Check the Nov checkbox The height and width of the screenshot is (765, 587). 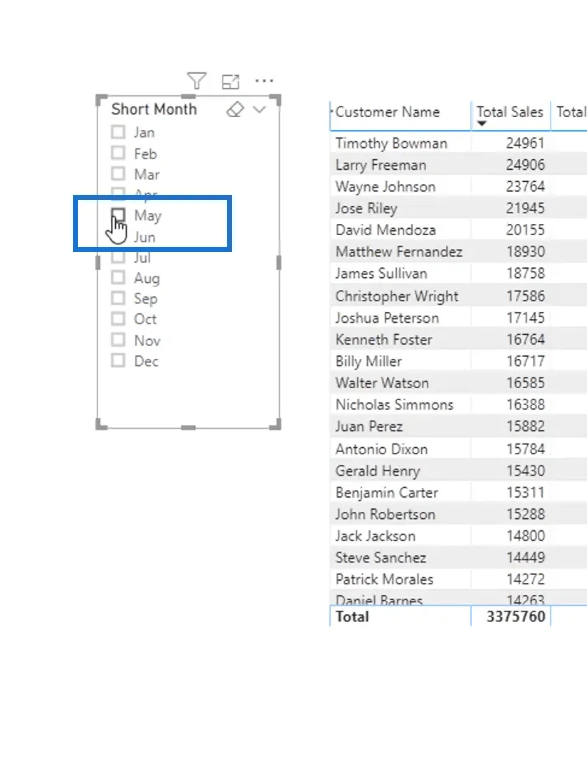118,340
